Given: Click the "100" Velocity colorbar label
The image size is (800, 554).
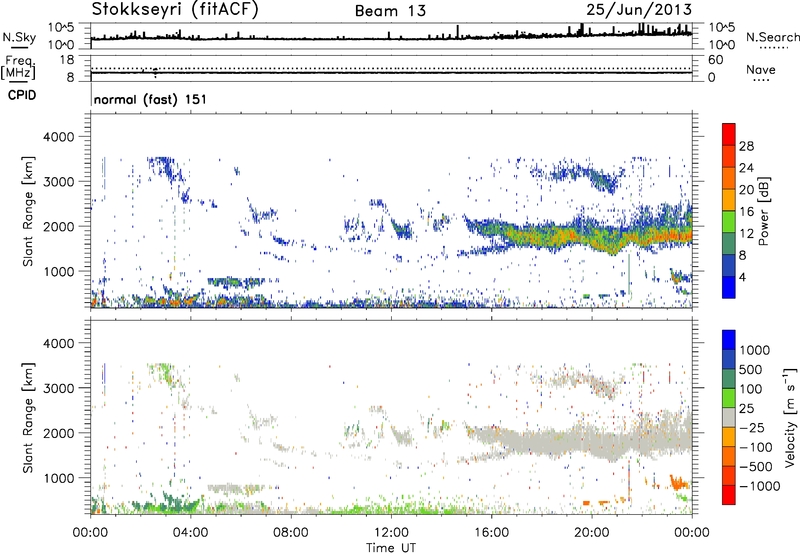Looking at the screenshot, I should 751,389.
